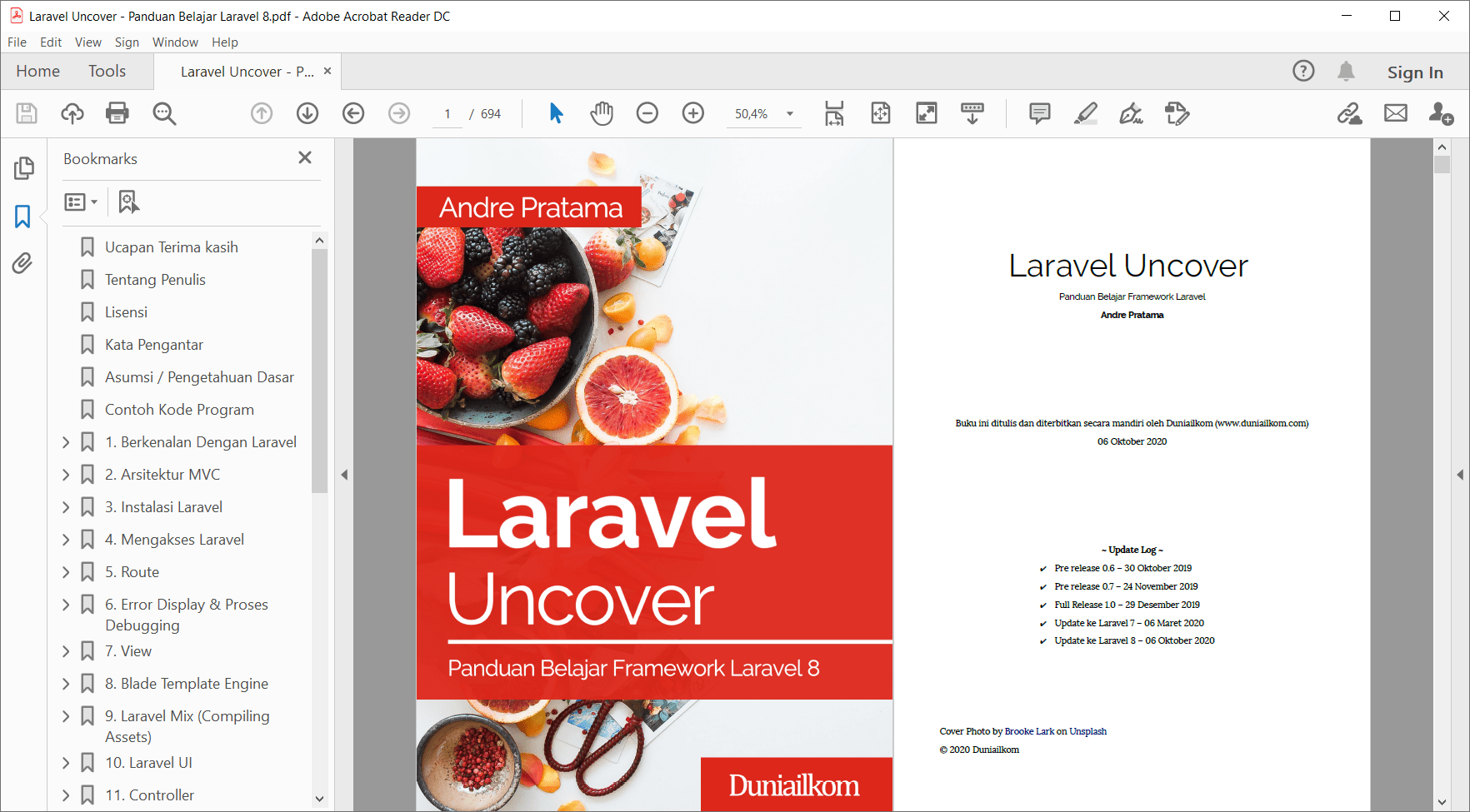This screenshot has width=1470, height=812.
Task: Open the Sign menu
Action: coord(127,42)
